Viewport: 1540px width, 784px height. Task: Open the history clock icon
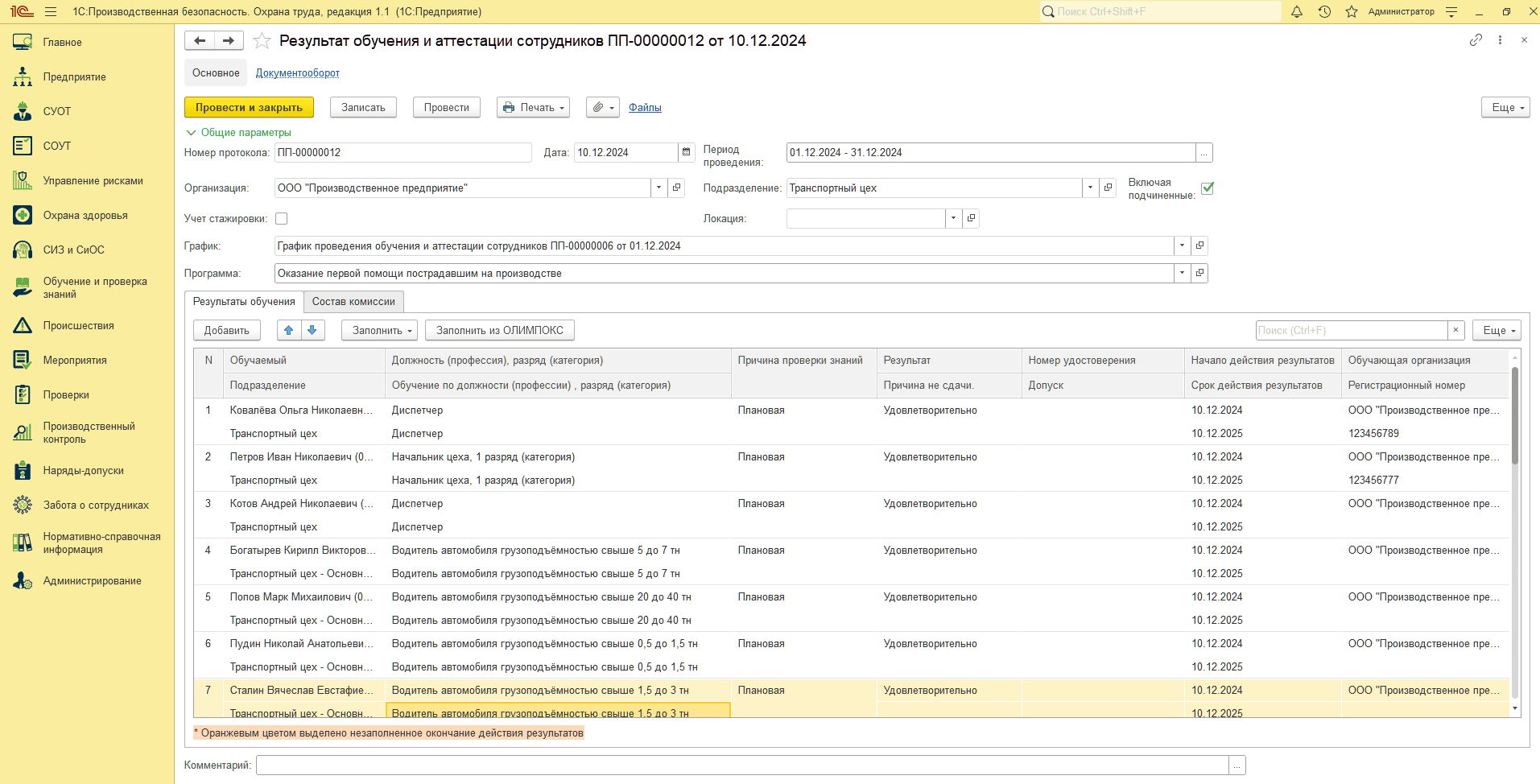point(1324,12)
